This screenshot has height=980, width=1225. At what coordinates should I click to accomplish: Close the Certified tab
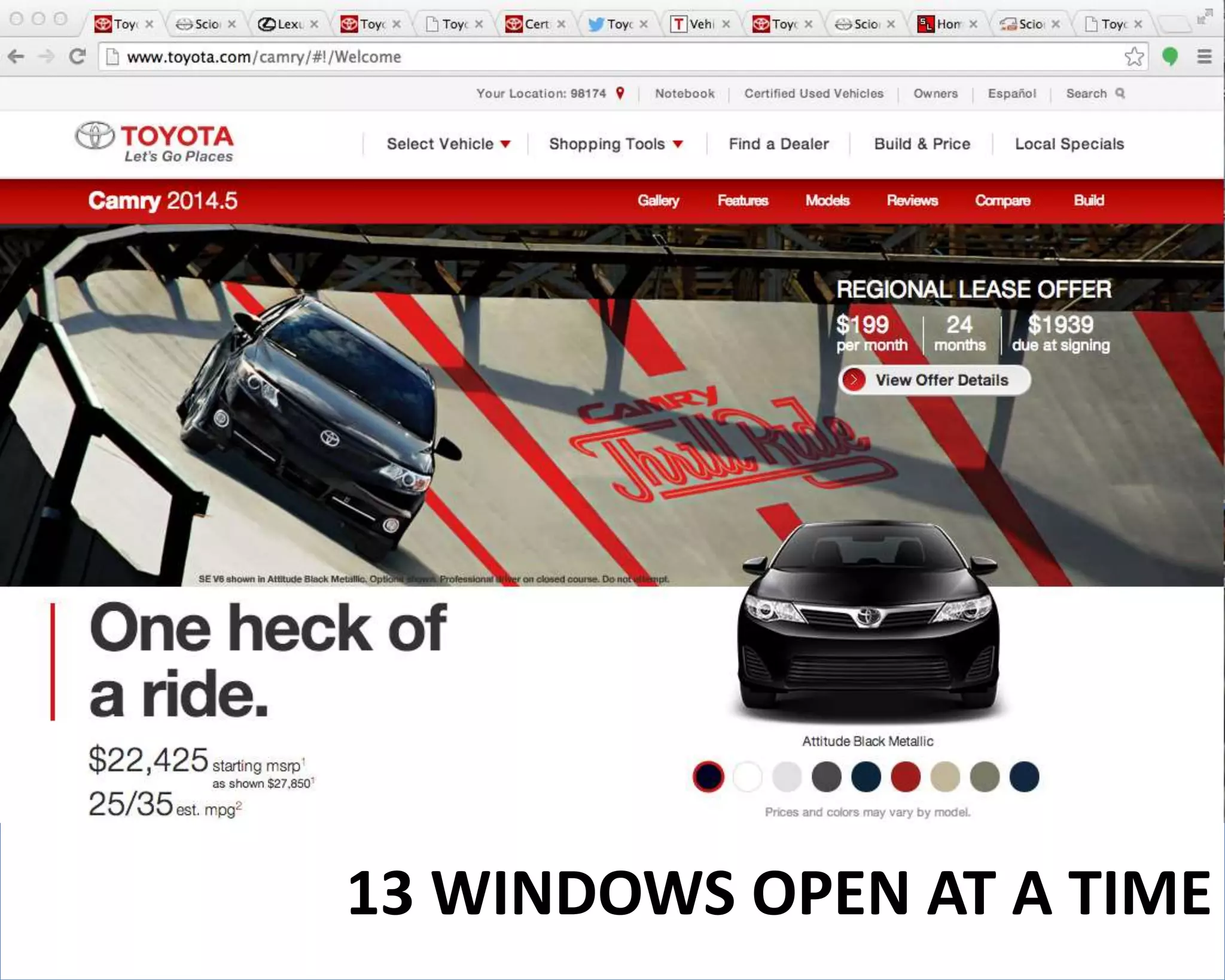pos(561,24)
